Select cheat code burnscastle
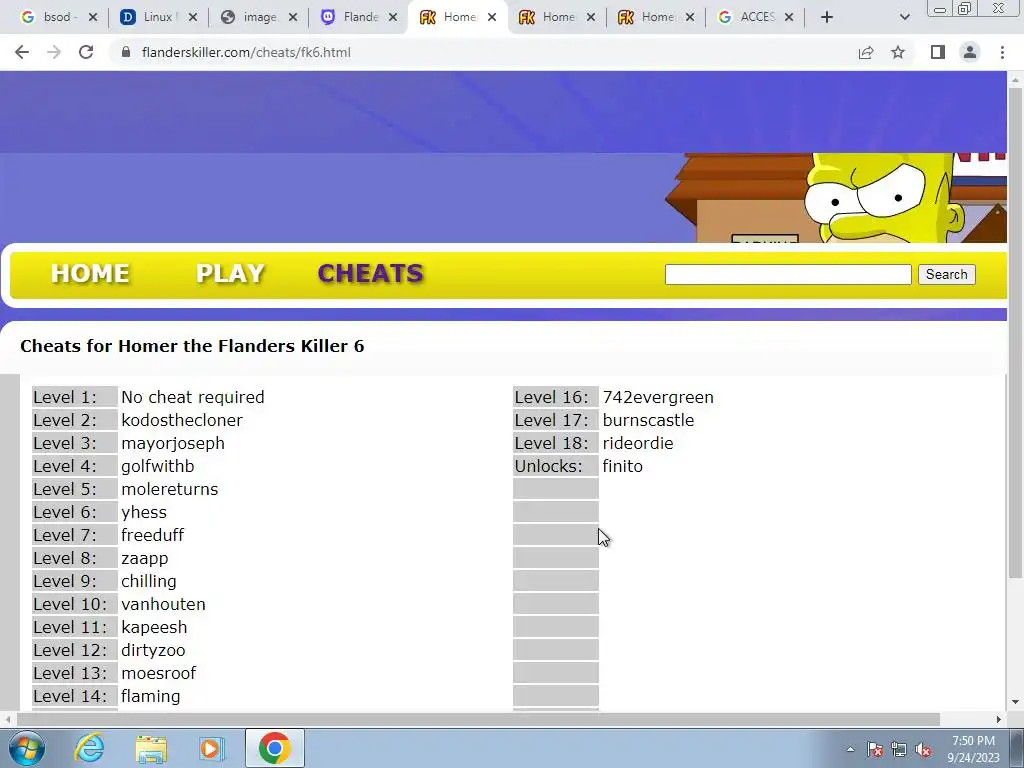 click(648, 420)
